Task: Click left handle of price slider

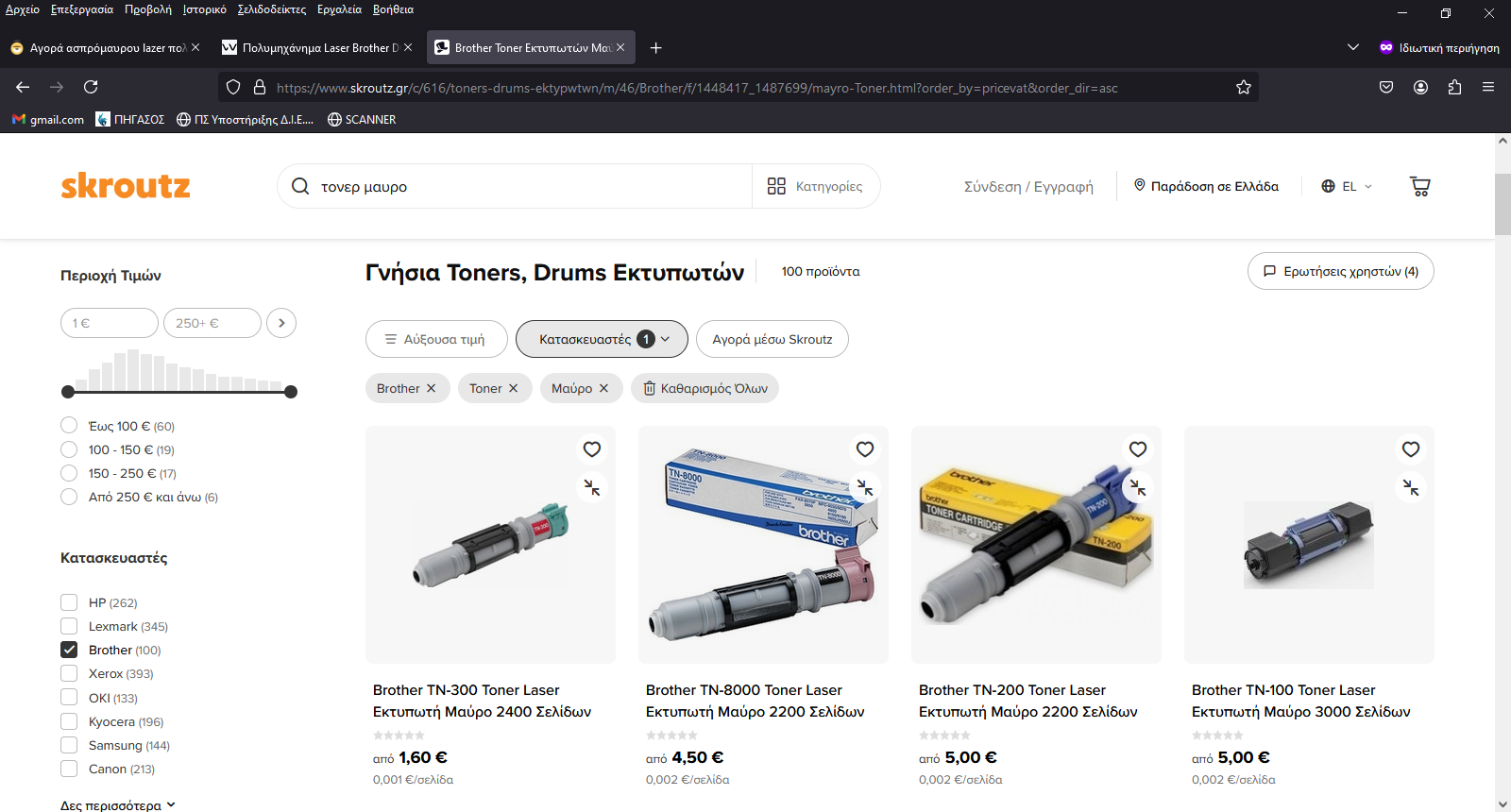Action: pyautogui.click(x=67, y=392)
